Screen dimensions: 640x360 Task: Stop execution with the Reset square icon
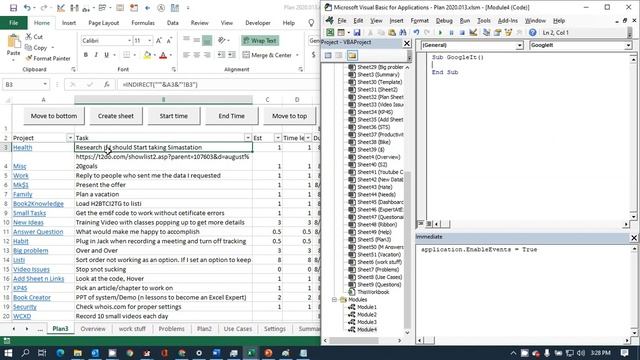[462, 33]
